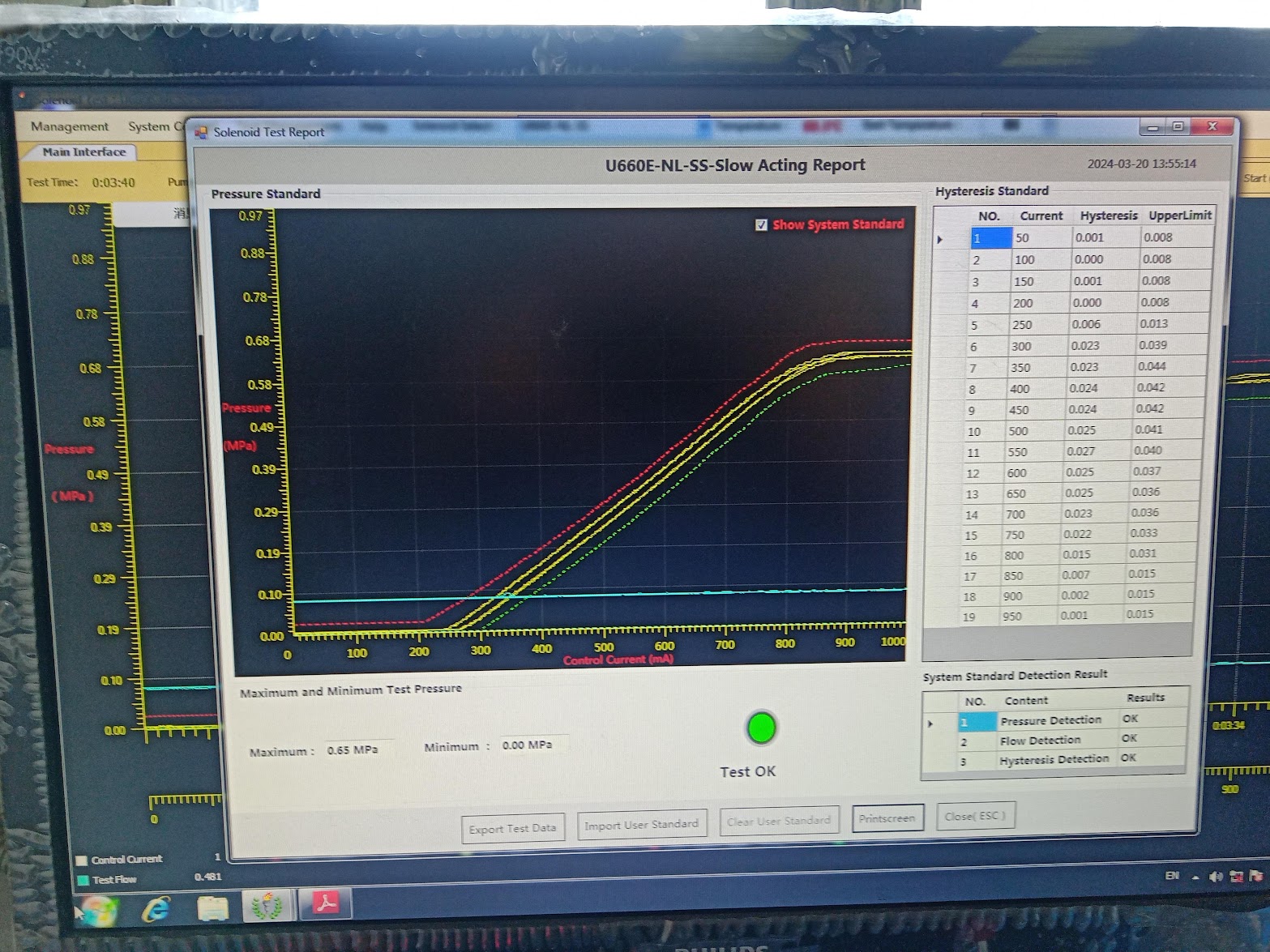This screenshot has height=952, width=1270.
Task: Click the U660E-NL-SS-Slow Acting Report title
Action: coord(735,165)
